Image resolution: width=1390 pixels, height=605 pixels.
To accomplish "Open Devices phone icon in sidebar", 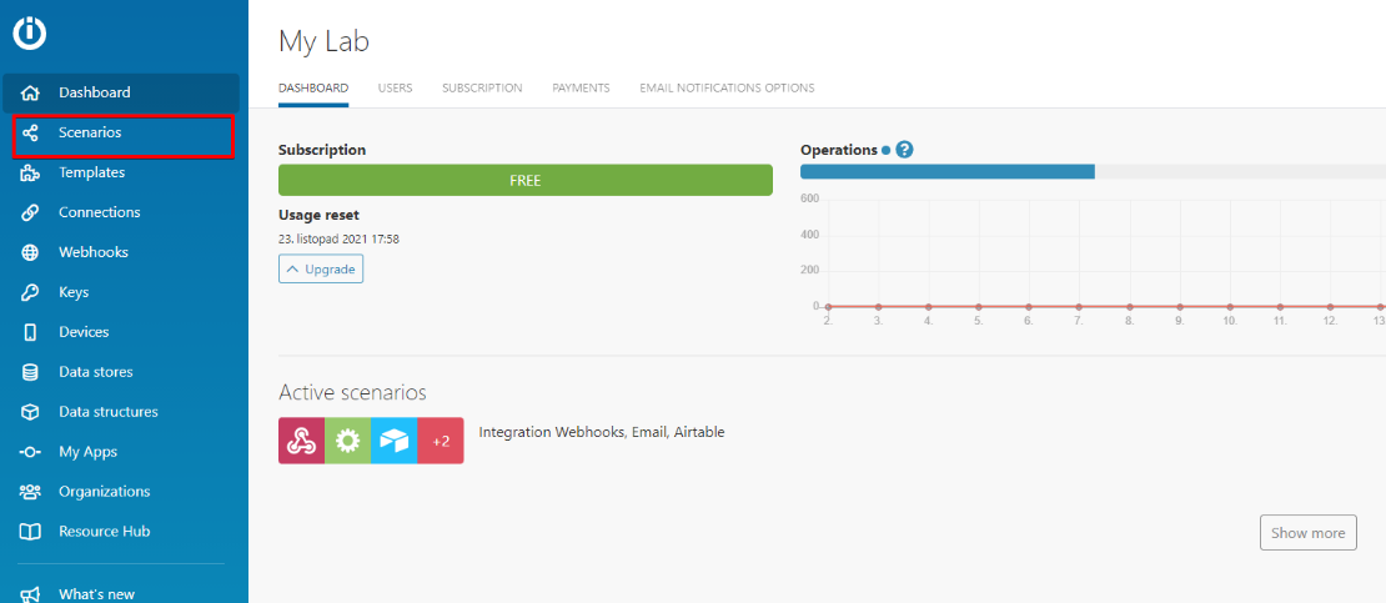I will tap(30, 332).
